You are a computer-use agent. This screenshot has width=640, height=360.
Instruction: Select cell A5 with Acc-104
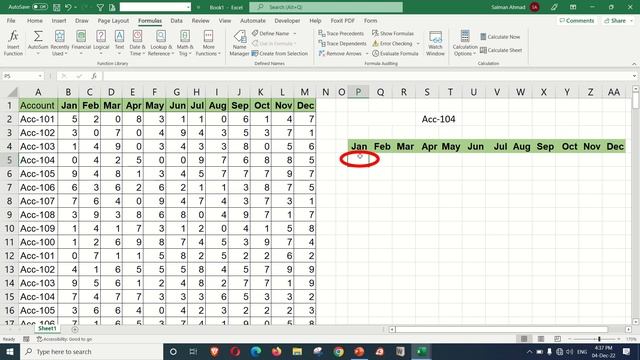pos(38,160)
